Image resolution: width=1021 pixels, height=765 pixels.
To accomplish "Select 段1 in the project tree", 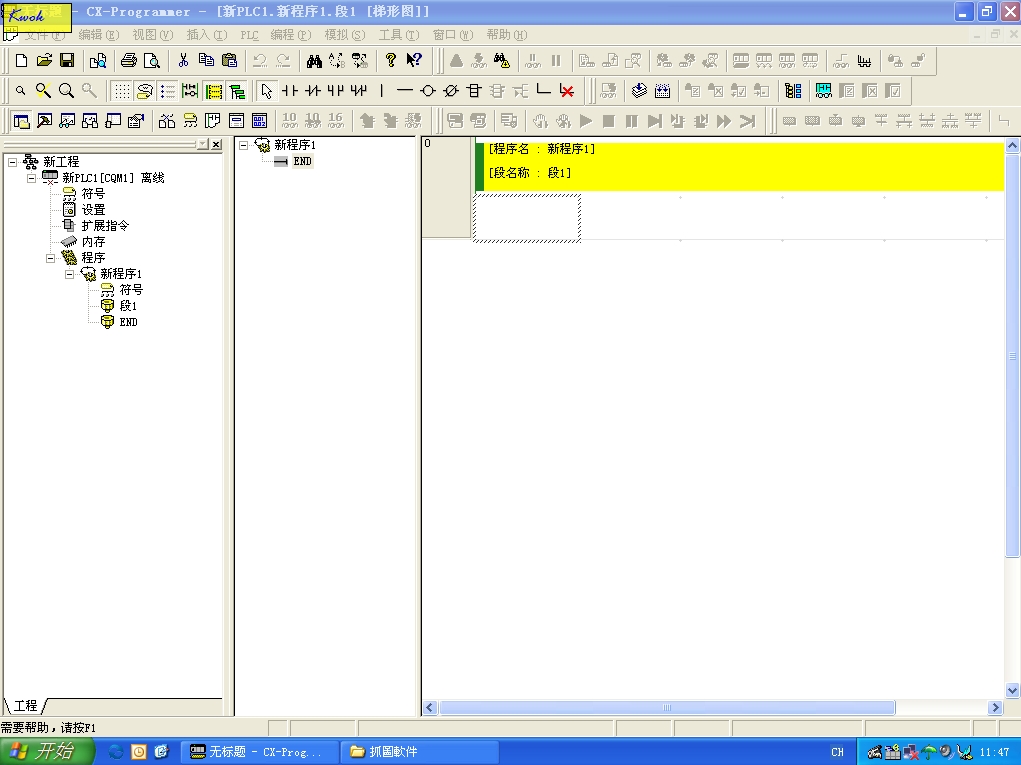I will click(x=128, y=306).
